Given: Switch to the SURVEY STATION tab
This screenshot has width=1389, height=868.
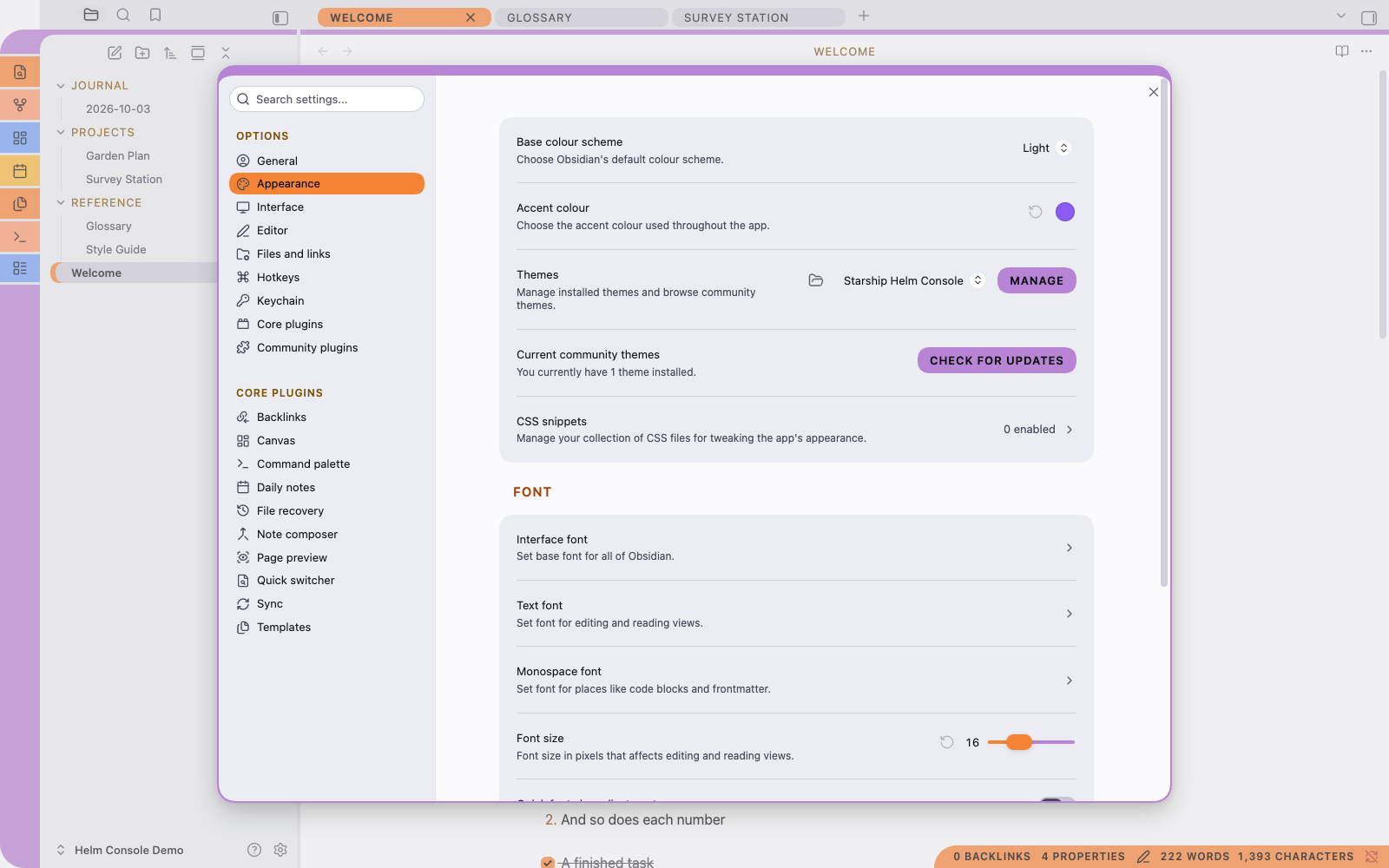Looking at the screenshot, I should [758, 17].
